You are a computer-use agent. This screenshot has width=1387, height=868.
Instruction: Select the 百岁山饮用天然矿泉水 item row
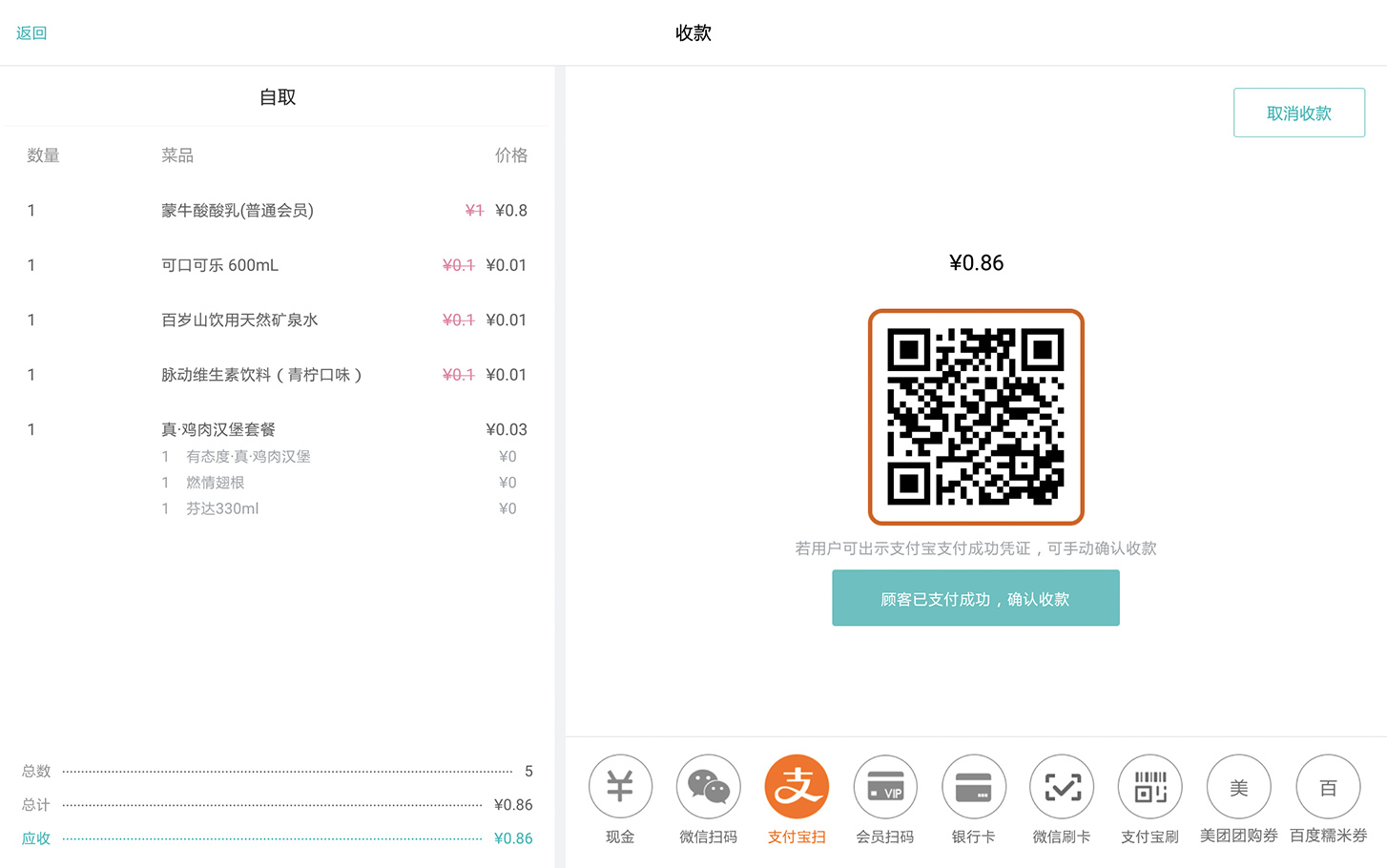277,320
